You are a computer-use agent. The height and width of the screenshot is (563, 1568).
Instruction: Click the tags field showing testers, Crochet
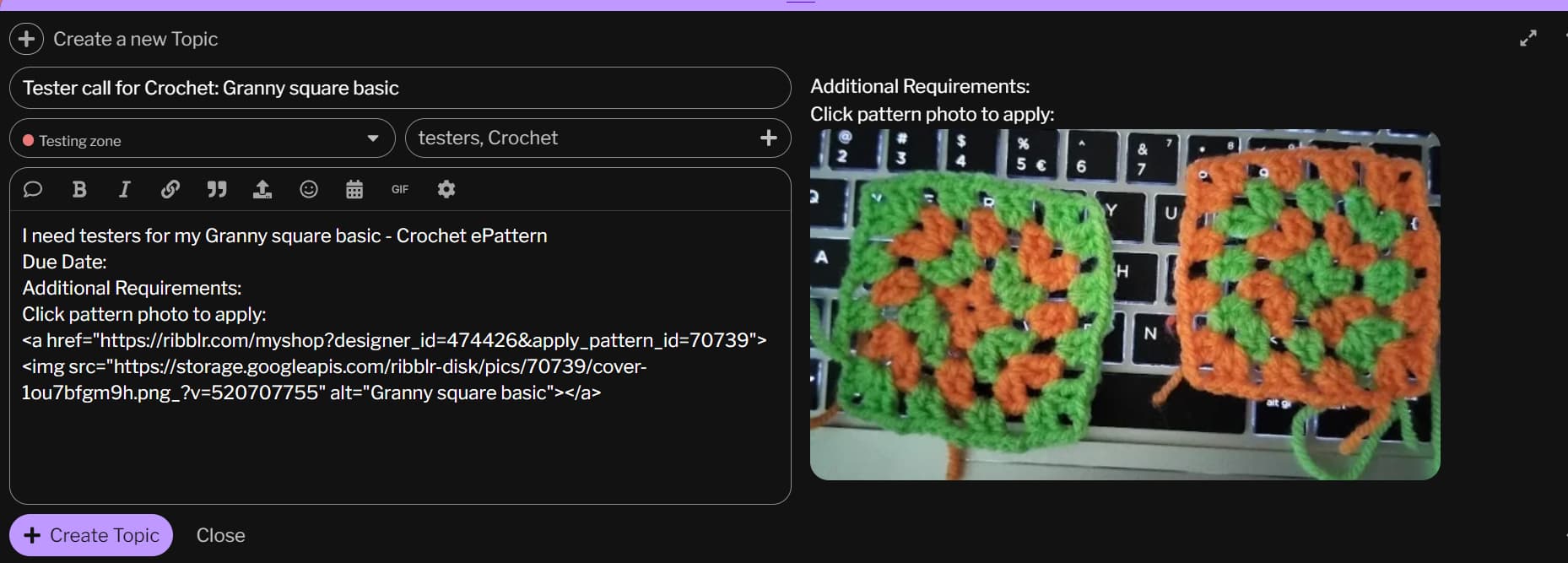pos(597,138)
